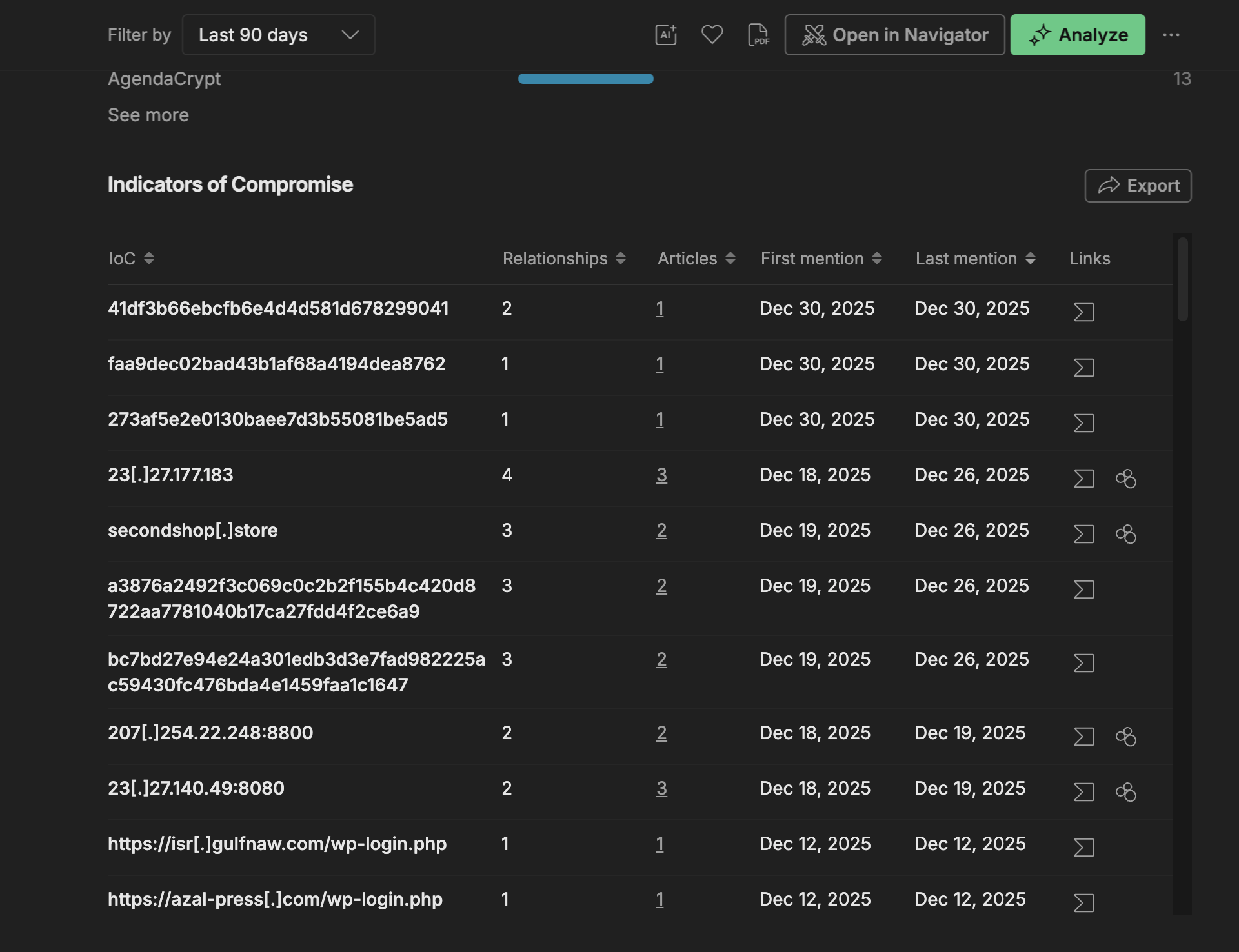This screenshot has width=1239, height=952.
Task: Click the Export button
Action: tap(1137, 186)
